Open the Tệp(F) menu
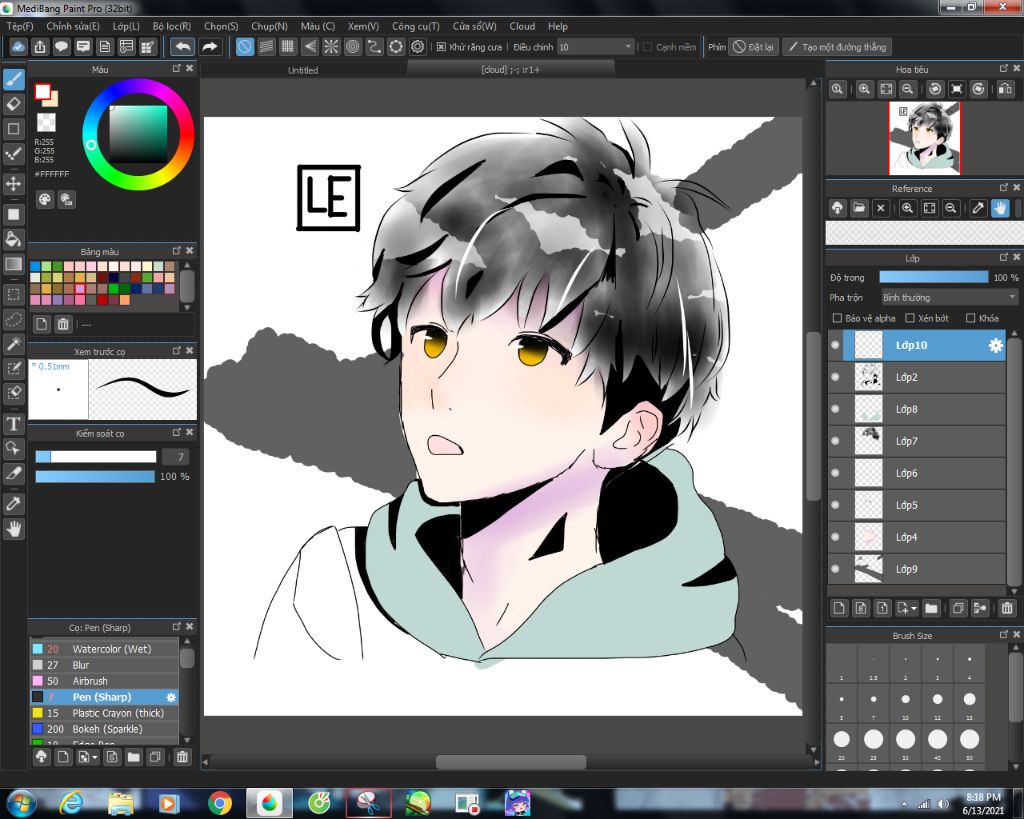The height and width of the screenshot is (819, 1024). click(x=20, y=26)
